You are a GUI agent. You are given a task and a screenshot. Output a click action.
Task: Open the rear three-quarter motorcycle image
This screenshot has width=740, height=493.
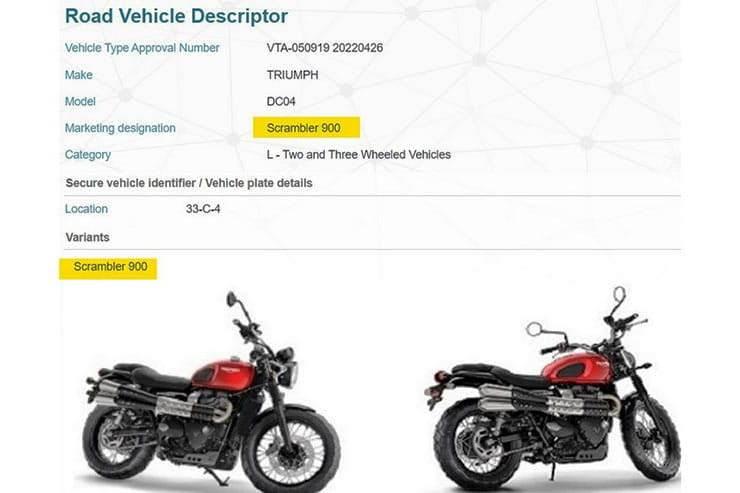(x=552, y=389)
